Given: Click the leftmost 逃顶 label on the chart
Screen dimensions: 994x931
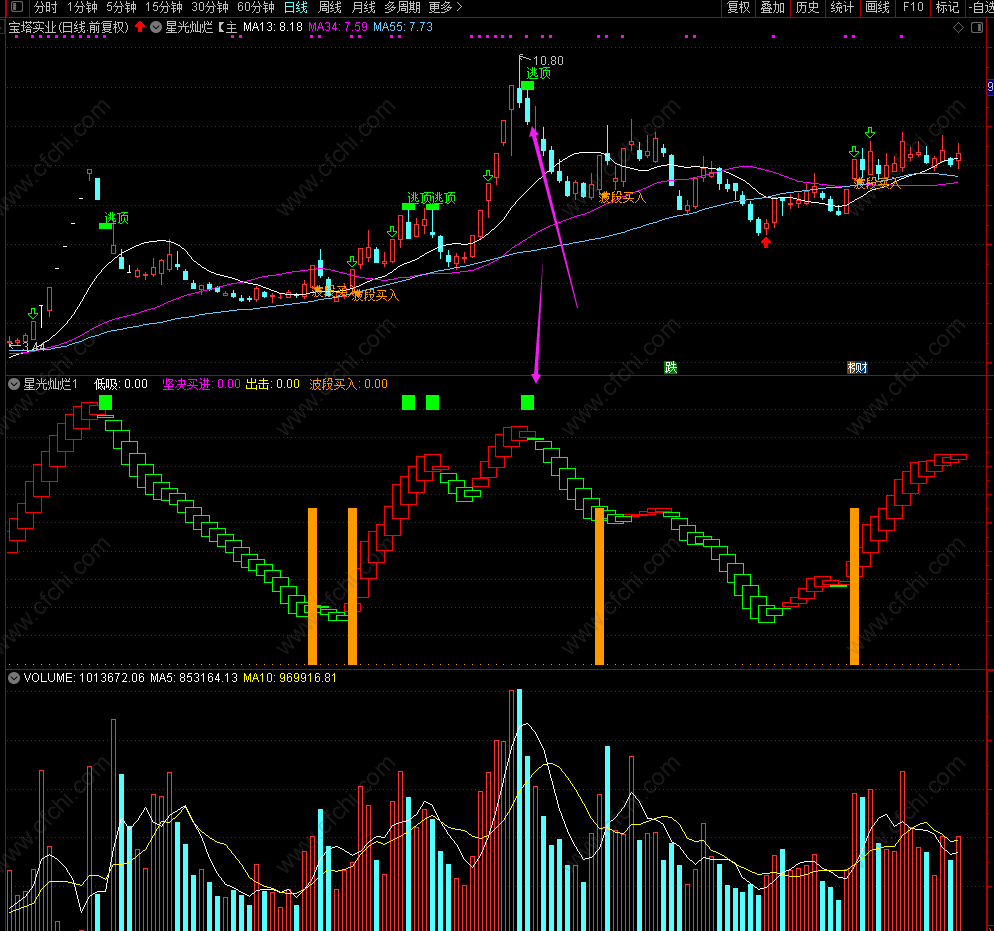Looking at the screenshot, I should point(117,218).
